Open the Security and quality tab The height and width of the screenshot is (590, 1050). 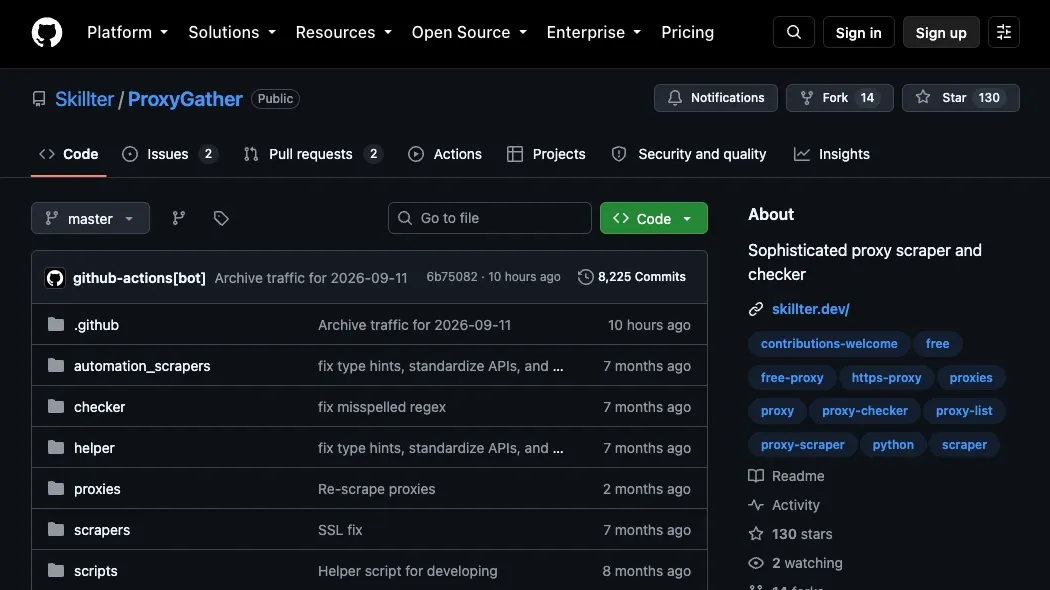coord(689,154)
